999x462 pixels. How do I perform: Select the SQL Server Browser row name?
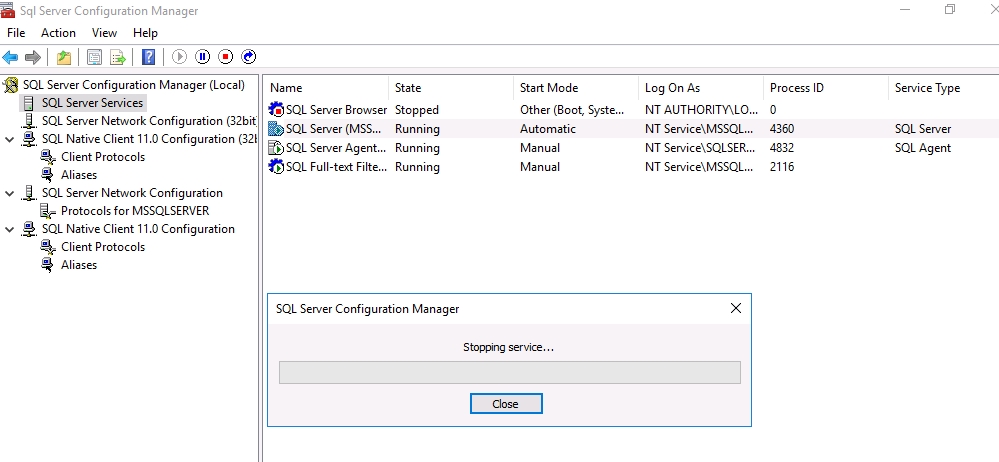[x=336, y=110]
